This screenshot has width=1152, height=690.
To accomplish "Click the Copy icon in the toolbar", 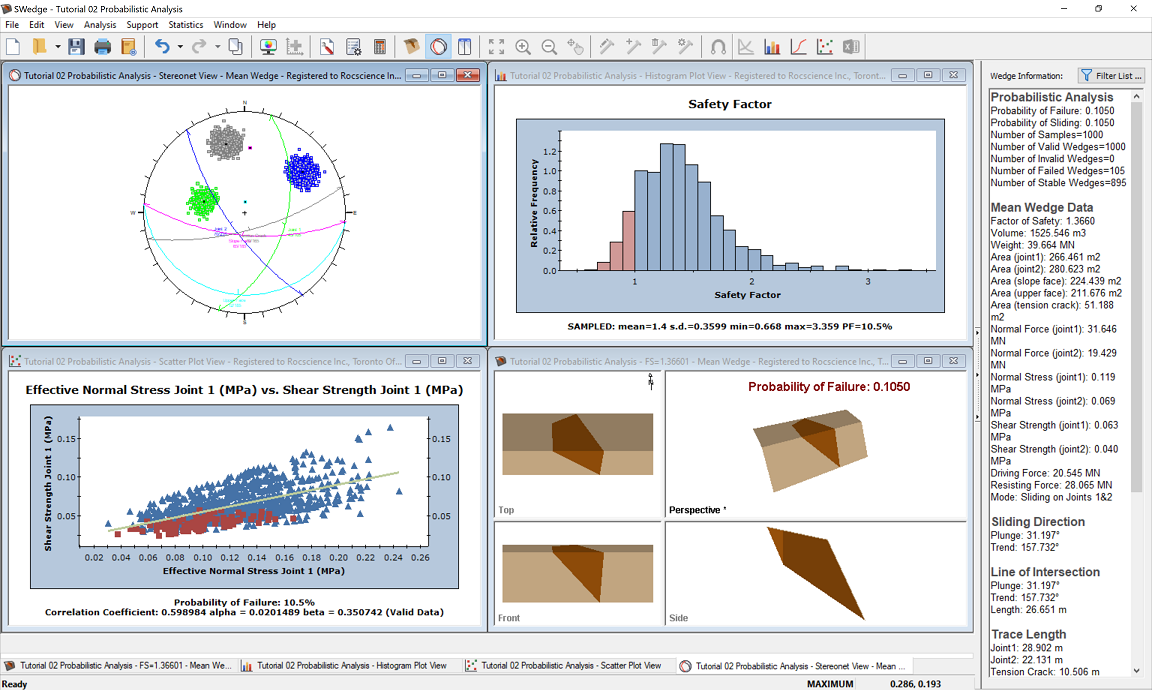I will point(237,46).
